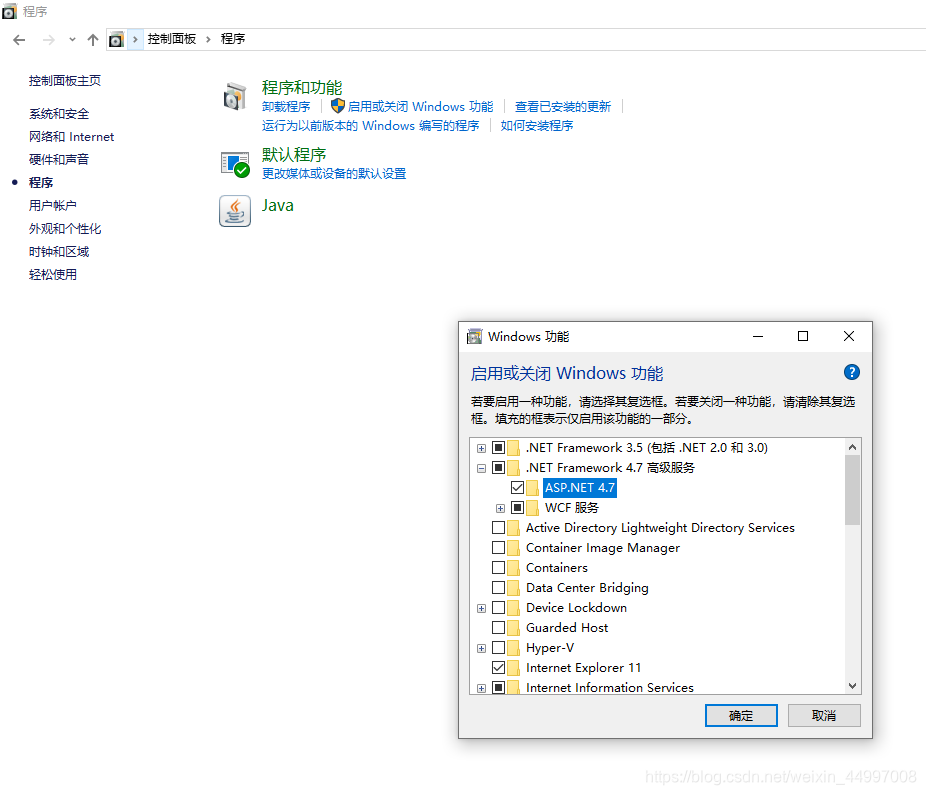Click folder icon beside Hyper-V

point(513,648)
